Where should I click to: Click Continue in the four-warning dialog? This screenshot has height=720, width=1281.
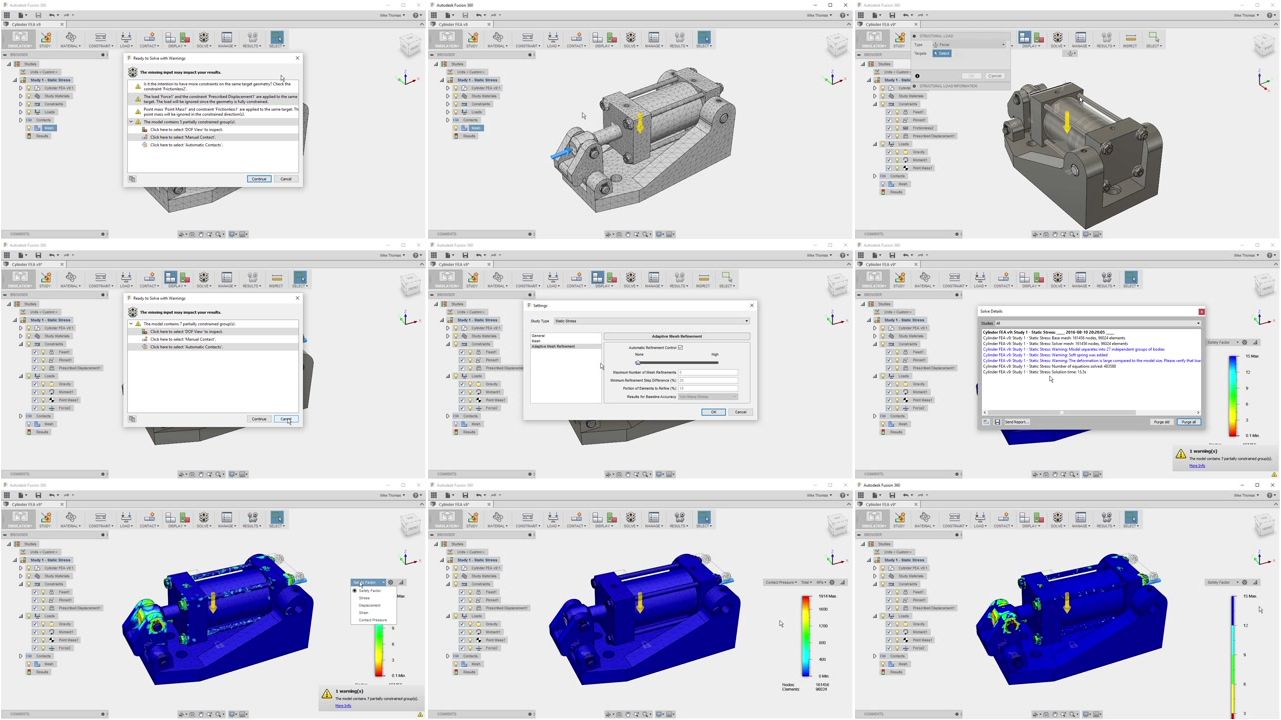coord(259,179)
